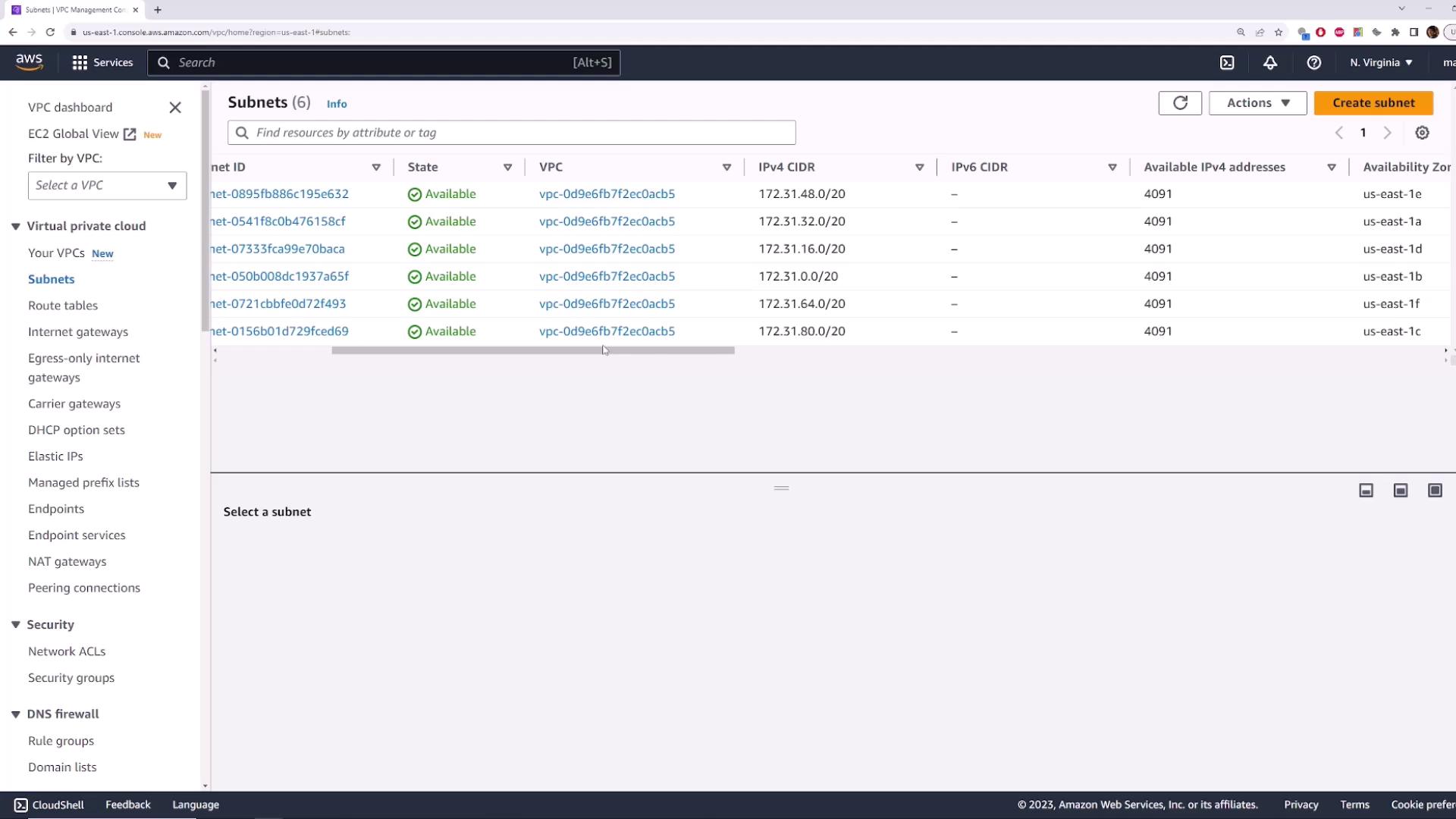Open the notifications bell
1456x819 pixels.
tap(1270, 63)
